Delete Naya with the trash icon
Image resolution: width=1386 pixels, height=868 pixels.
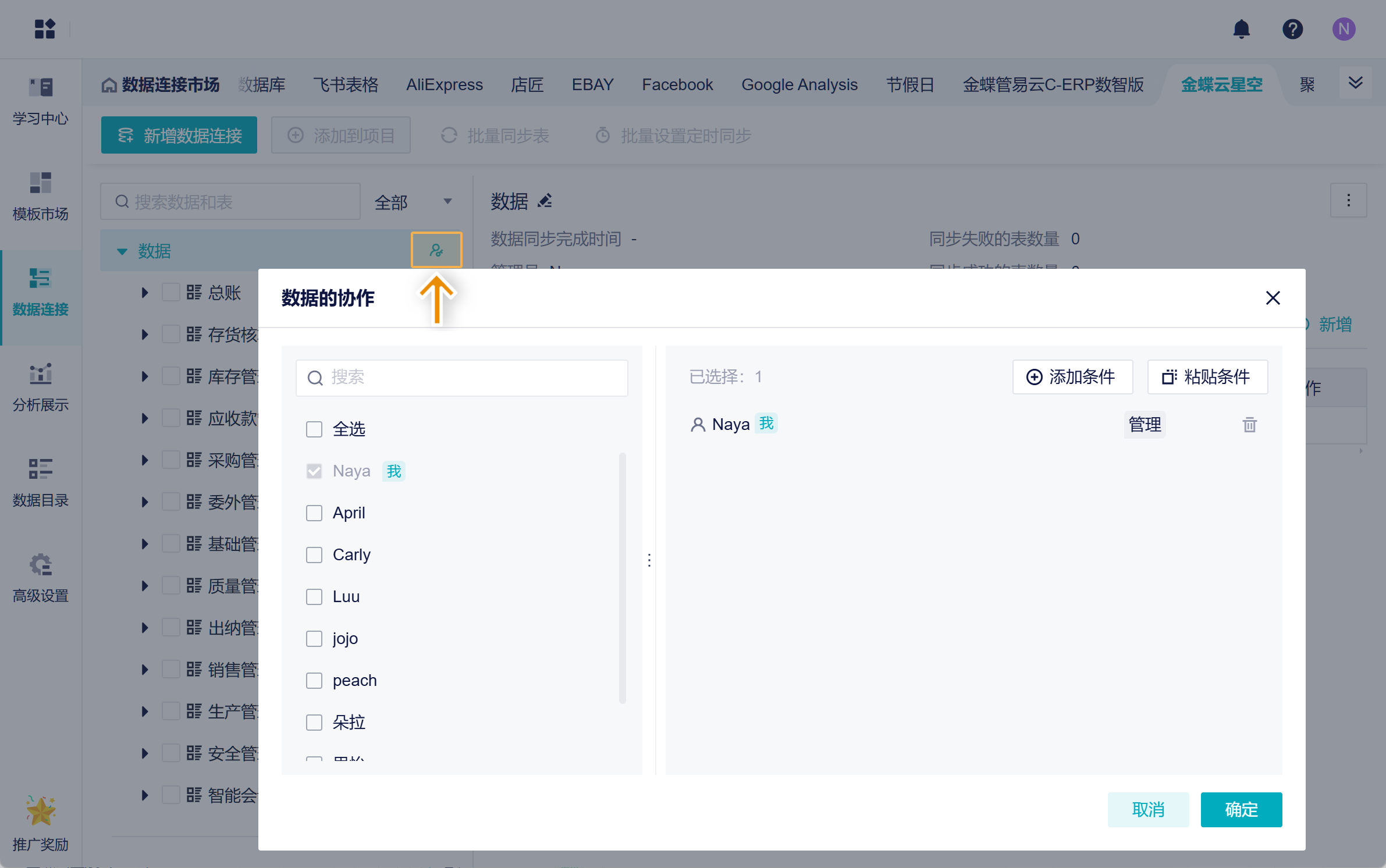click(x=1249, y=425)
